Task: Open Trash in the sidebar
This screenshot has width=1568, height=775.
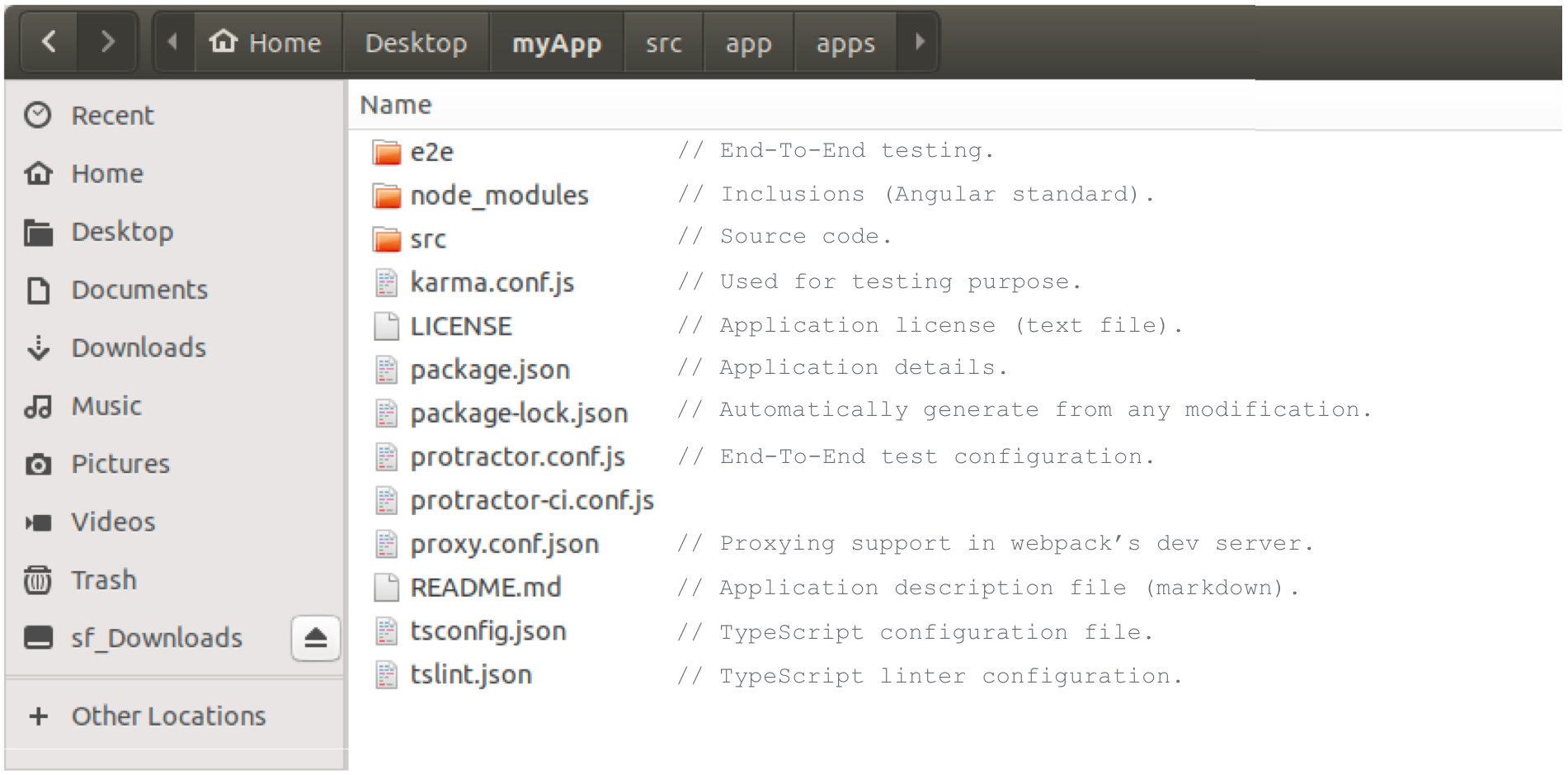Action: [x=103, y=580]
